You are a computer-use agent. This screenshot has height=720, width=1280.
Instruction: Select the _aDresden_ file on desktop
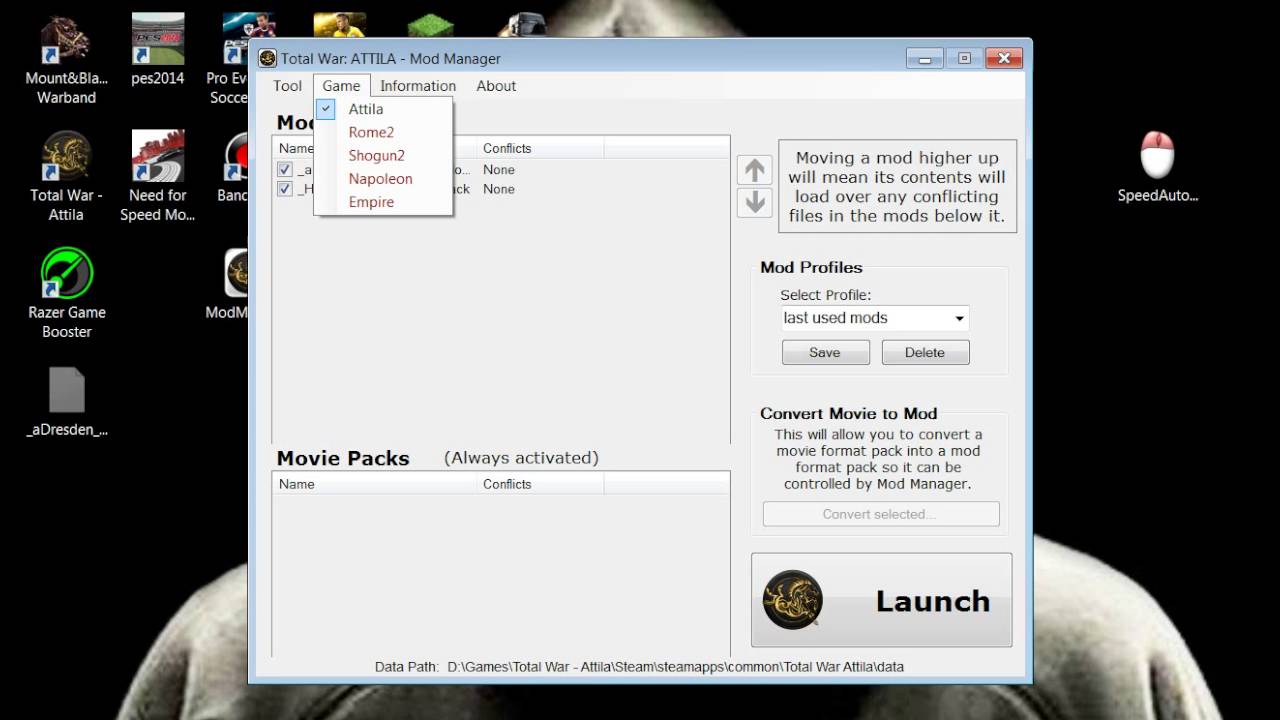[66, 402]
